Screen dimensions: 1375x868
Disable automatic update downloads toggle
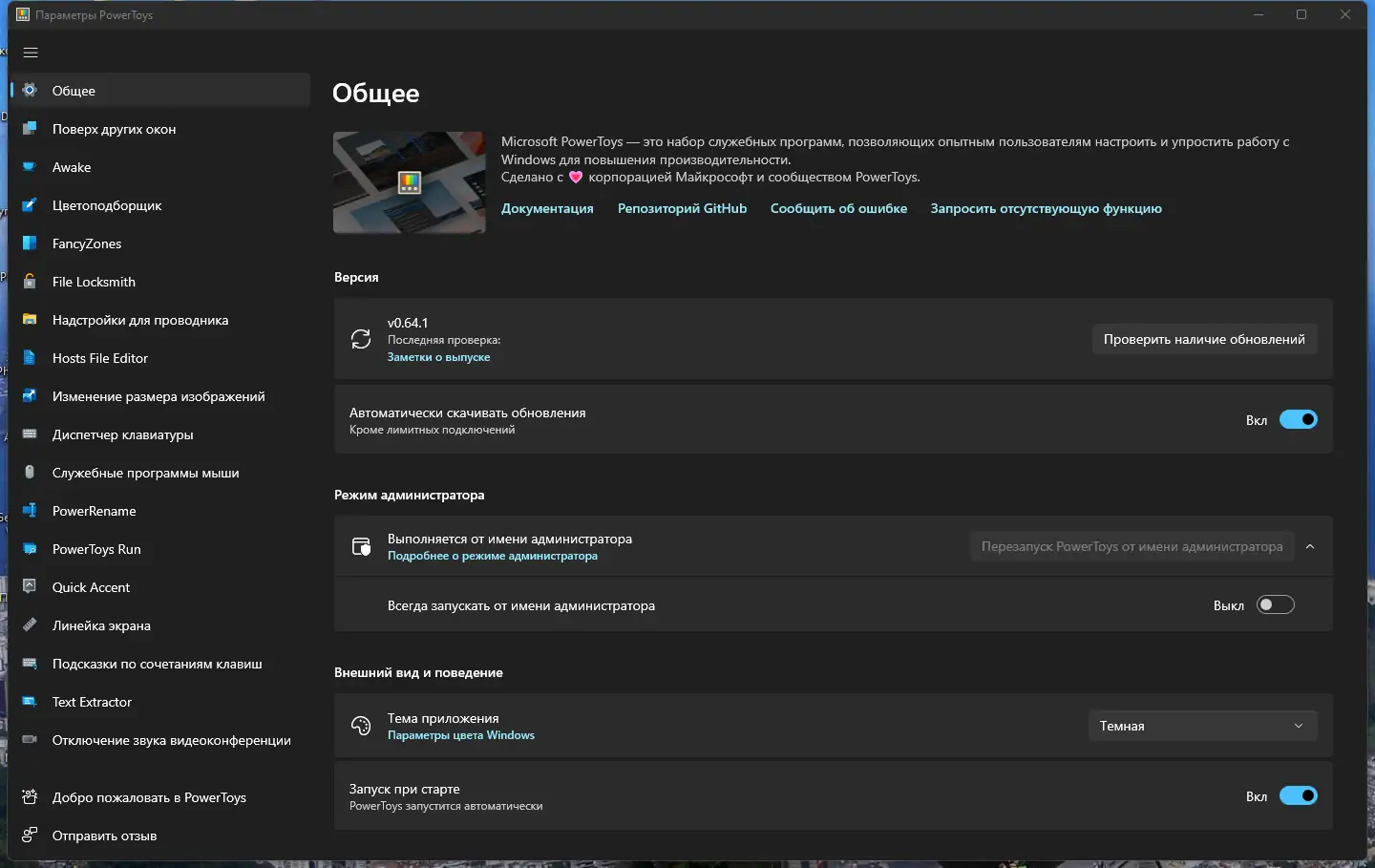(x=1298, y=420)
